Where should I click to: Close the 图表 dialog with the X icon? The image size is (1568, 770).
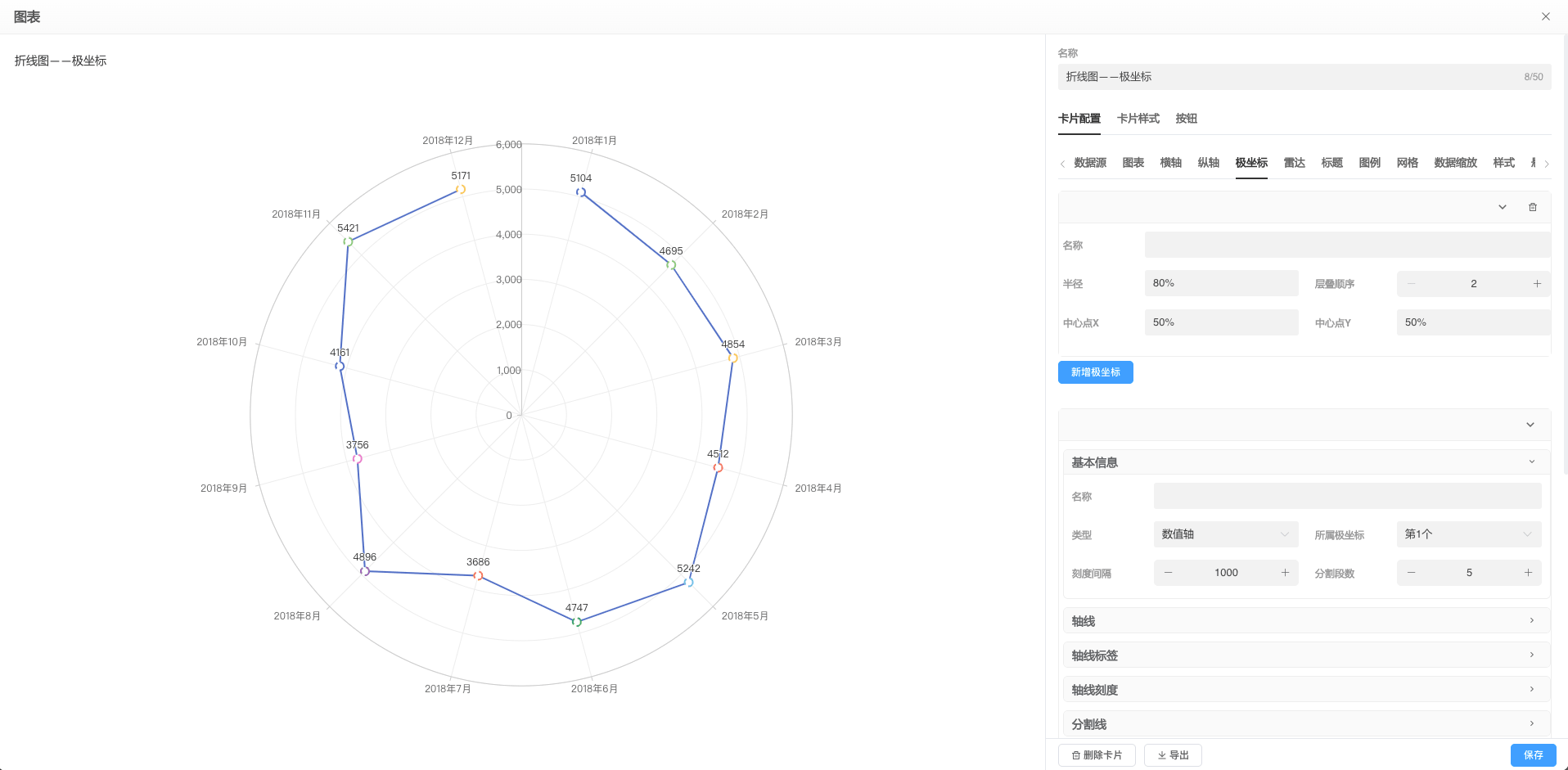1545,16
